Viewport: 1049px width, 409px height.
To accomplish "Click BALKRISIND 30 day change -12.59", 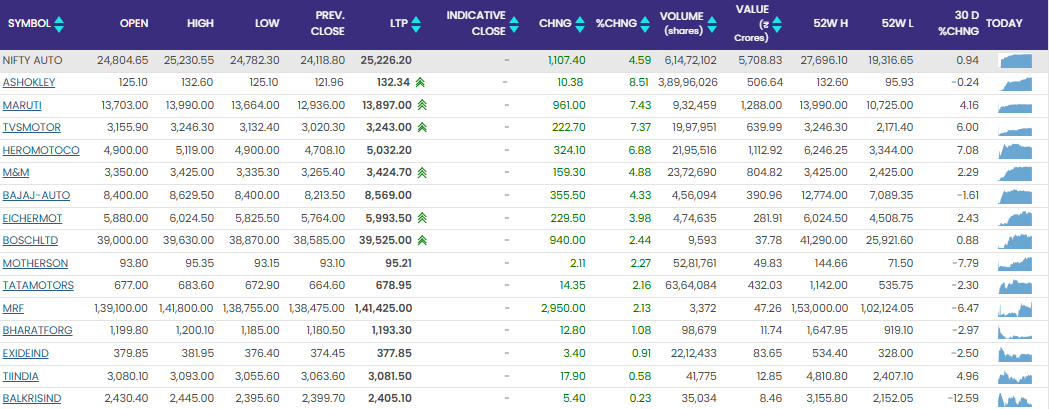I will (965, 399).
